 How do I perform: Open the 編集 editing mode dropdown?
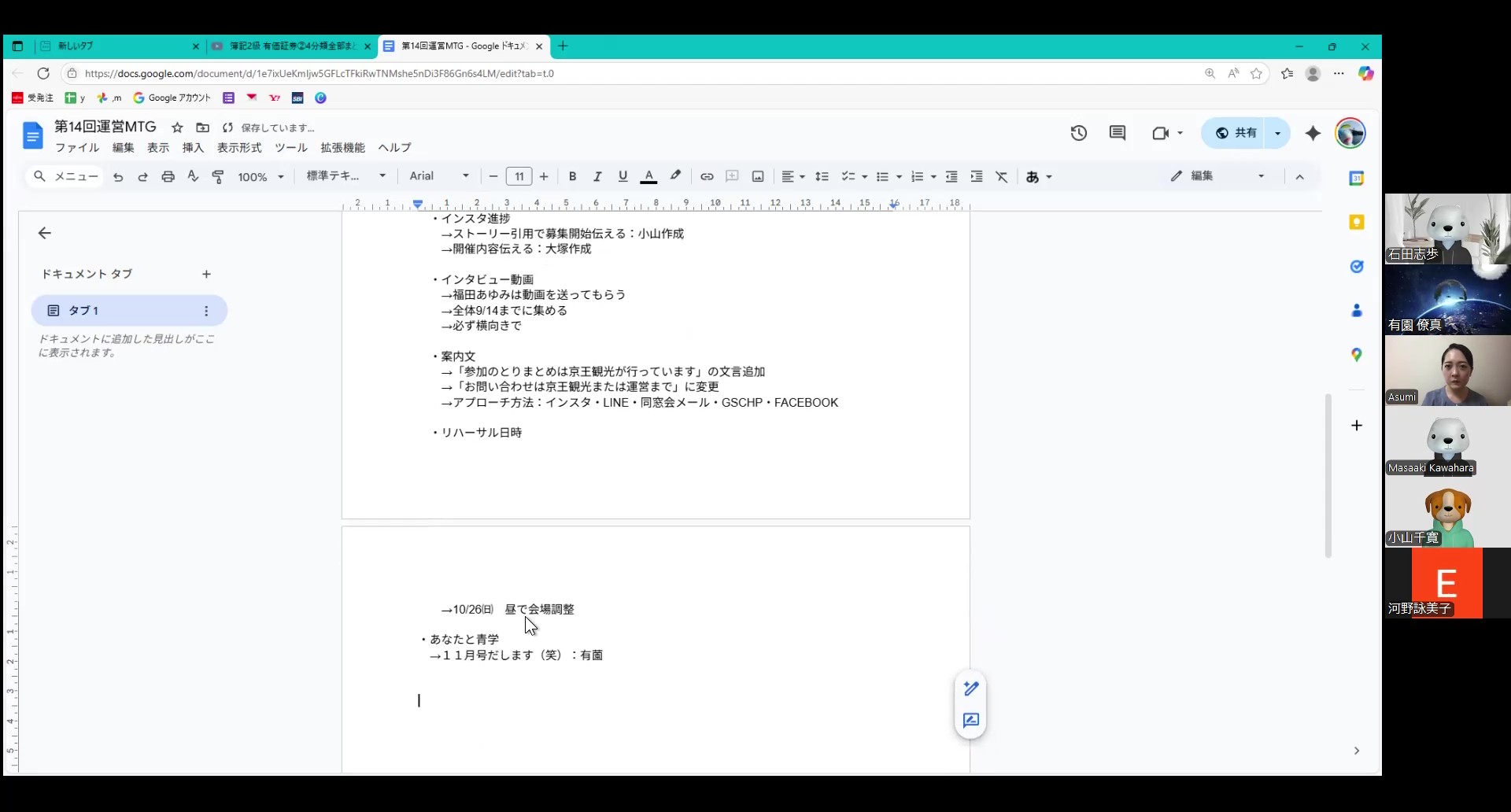click(x=1217, y=176)
